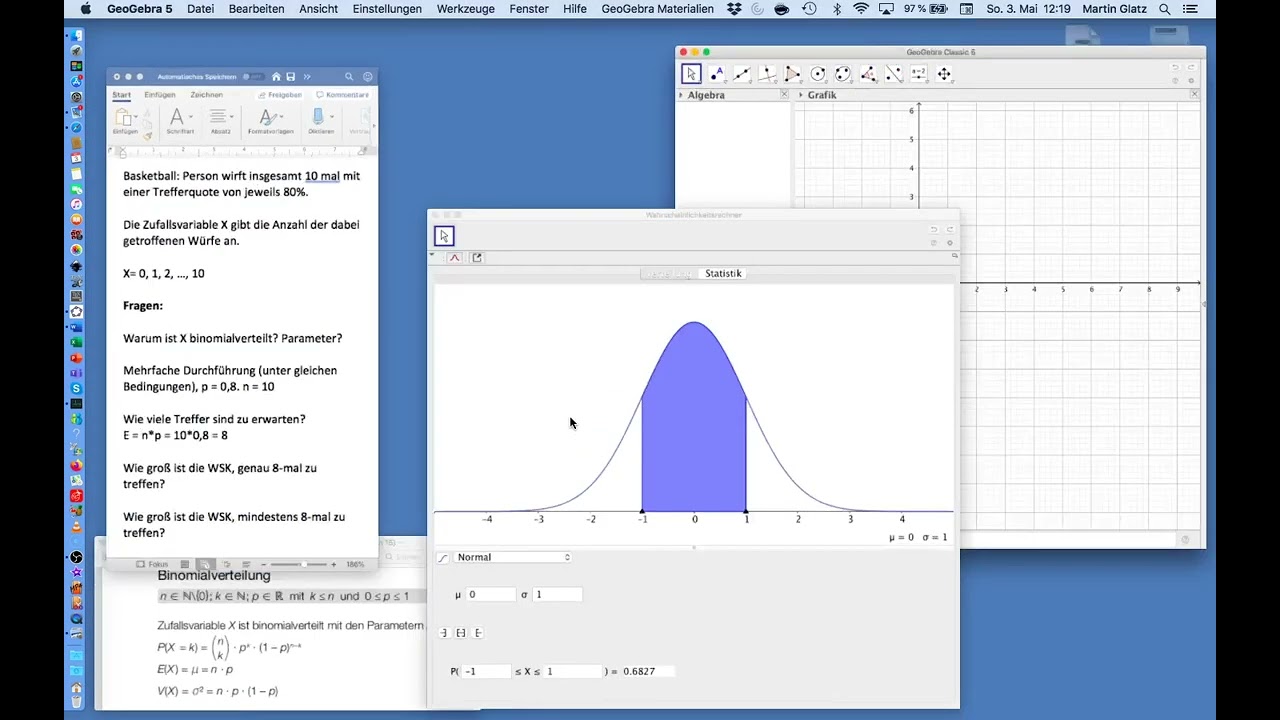Select the Slider (a=2) tool
Viewport: 1280px width, 720px height.
point(918,74)
